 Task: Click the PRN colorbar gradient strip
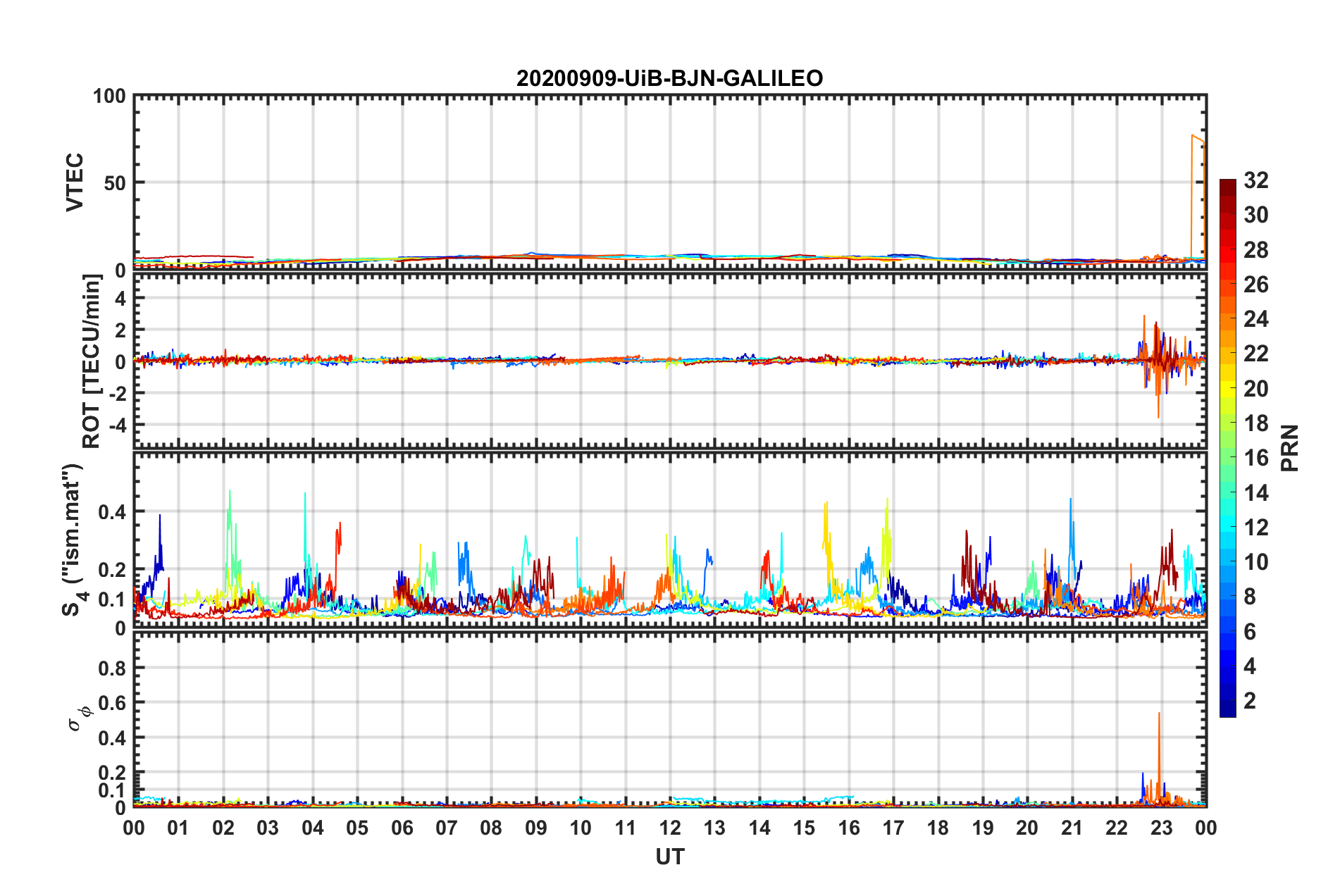coord(1228,448)
